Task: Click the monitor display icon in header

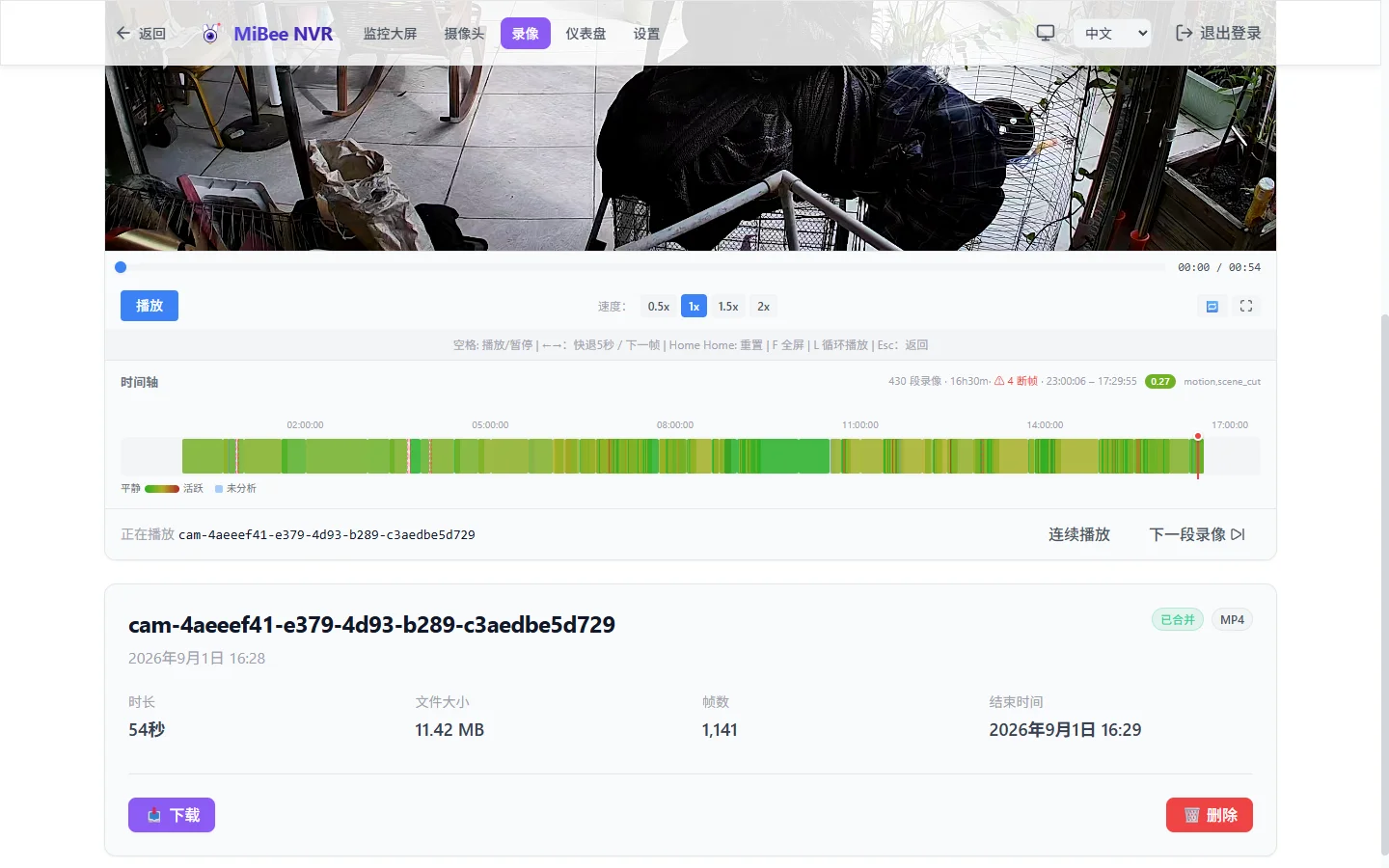Action: pyautogui.click(x=1045, y=33)
